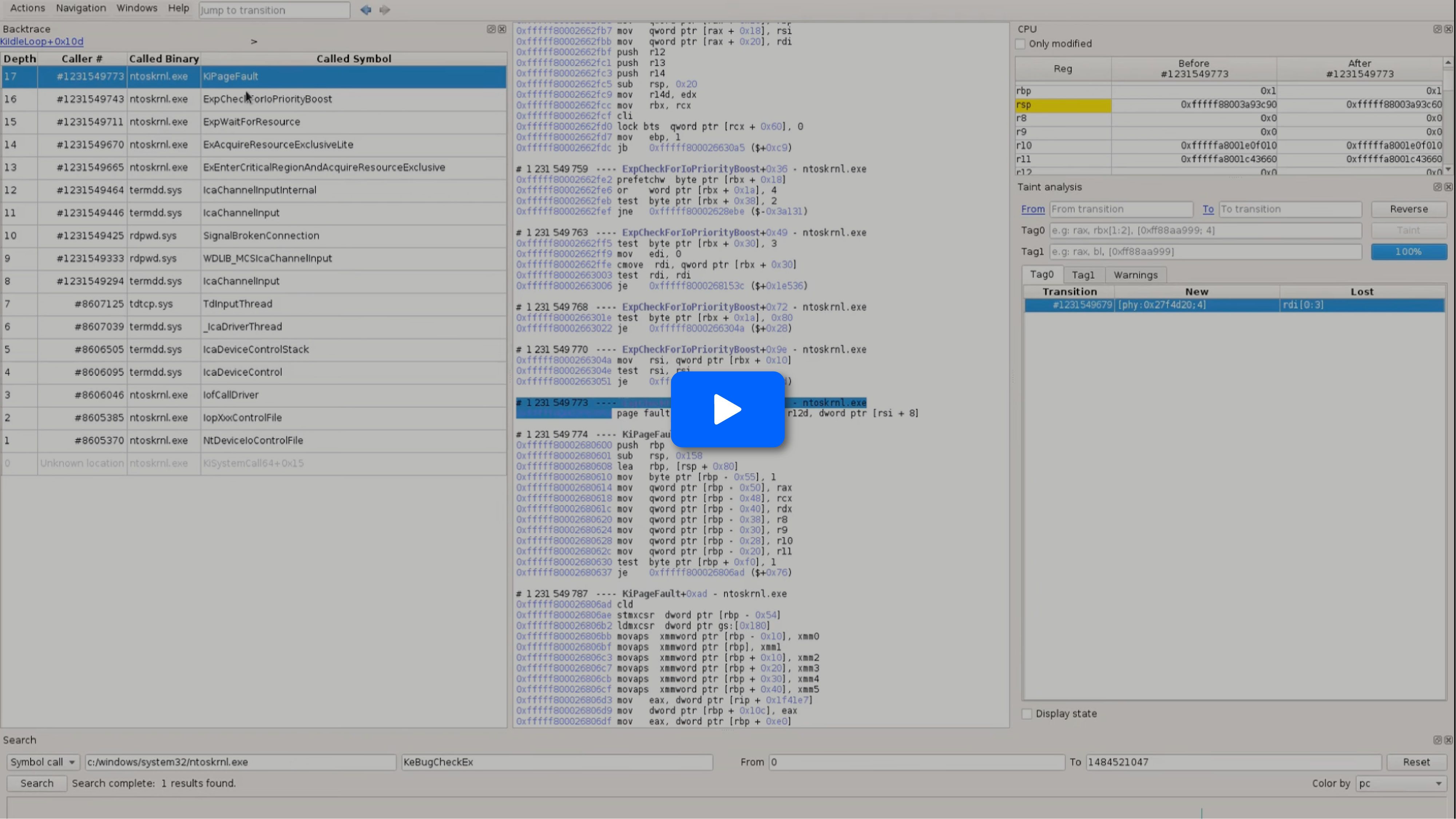Enable the Only modified checkbox
The height and width of the screenshot is (819, 1456).
[x=1021, y=44]
